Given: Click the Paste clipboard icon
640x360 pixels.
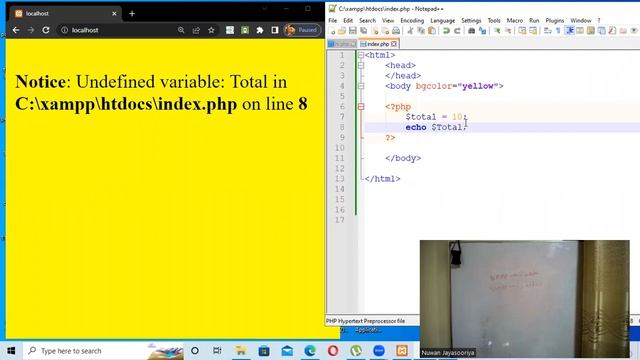Looking at the screenshot, I should (432, 31).
